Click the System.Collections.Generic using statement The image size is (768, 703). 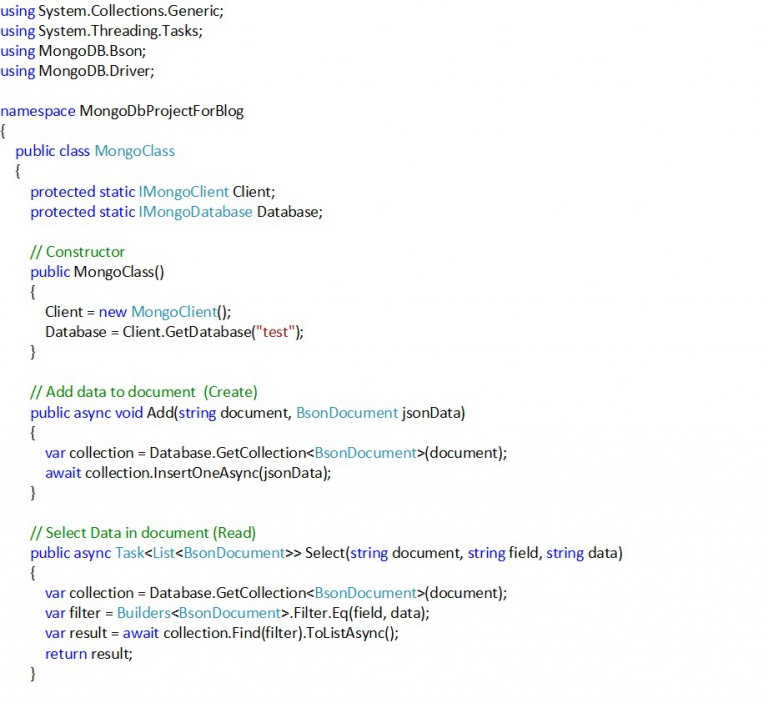[x=130, y=10]
